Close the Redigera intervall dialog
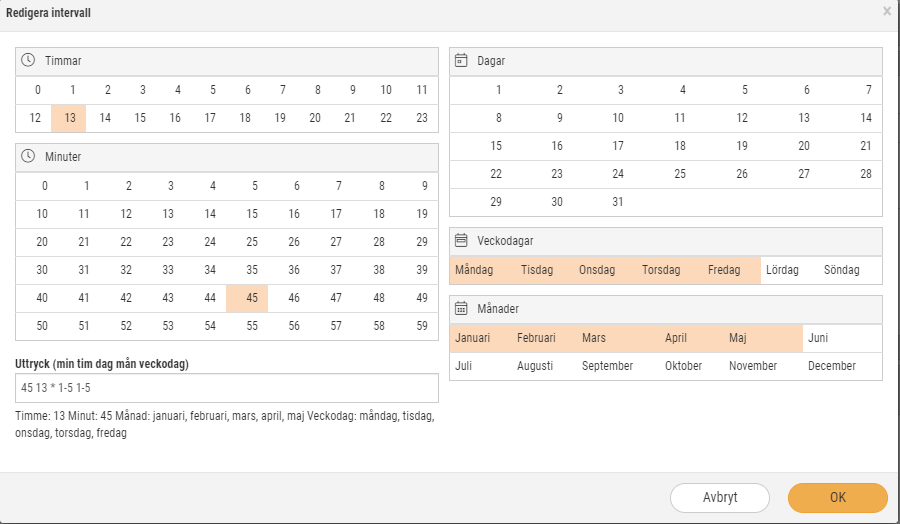This screenshot has width=900, height=524. click(887, 11)
